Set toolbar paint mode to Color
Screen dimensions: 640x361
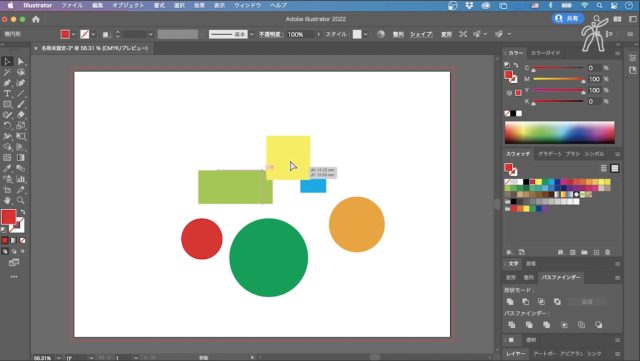tap(5, 241)
